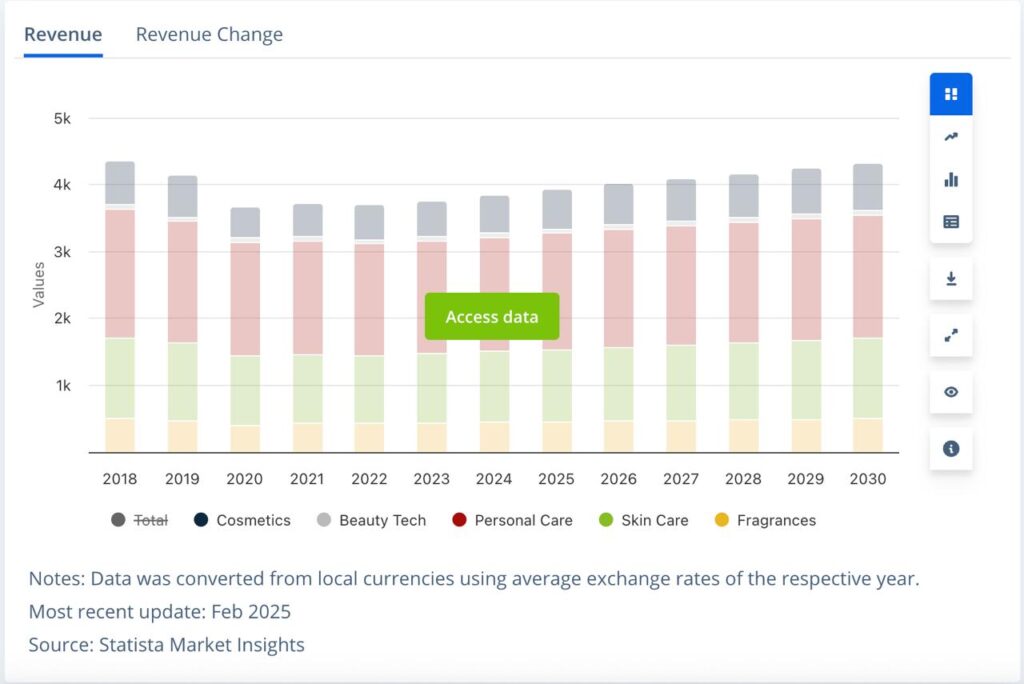This screenshot has height=684, width=1024.
Task: Open the data table view icon
Action: point(950,222)
